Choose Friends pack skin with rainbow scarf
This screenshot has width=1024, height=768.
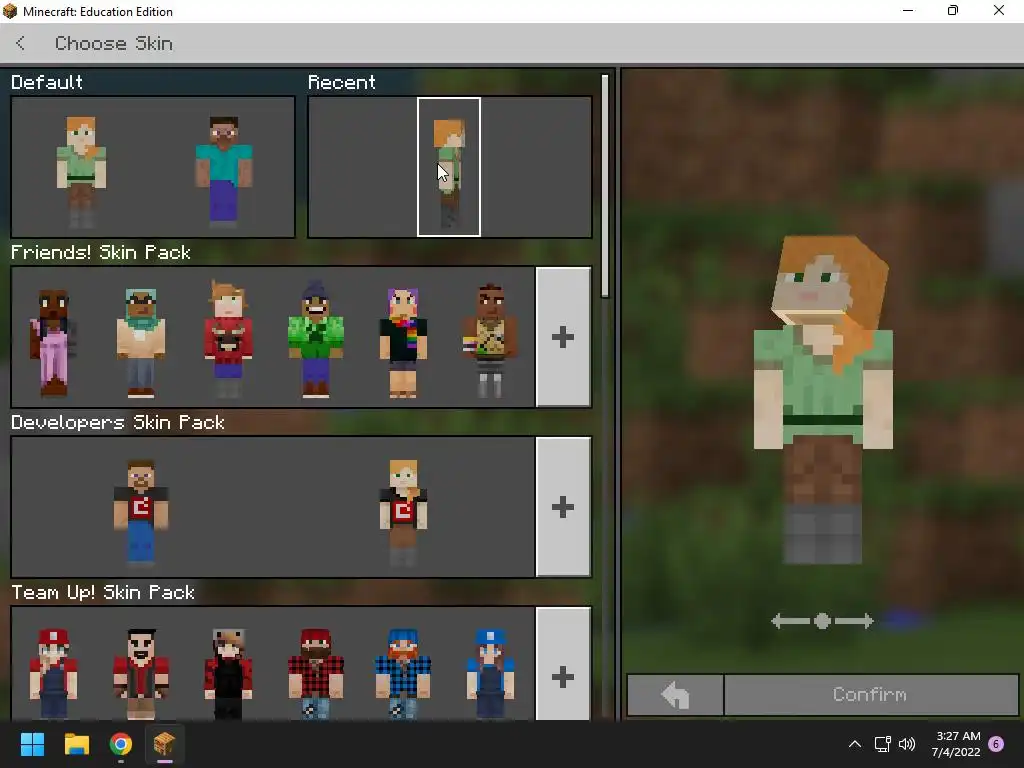(x=403, y=341)
